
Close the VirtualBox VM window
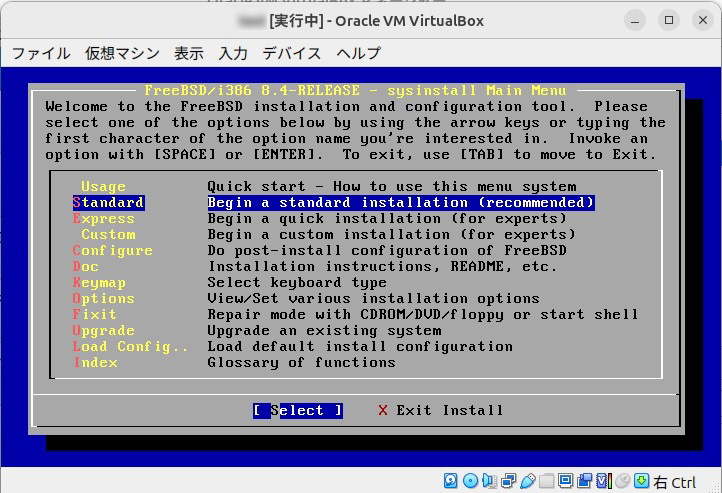tap(703, 21)
